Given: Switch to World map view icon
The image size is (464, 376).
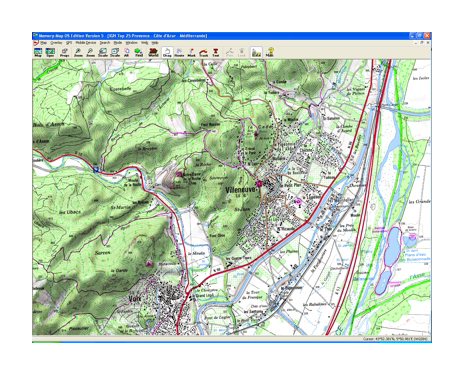Looking at the screenshot, I should point(153,52).
